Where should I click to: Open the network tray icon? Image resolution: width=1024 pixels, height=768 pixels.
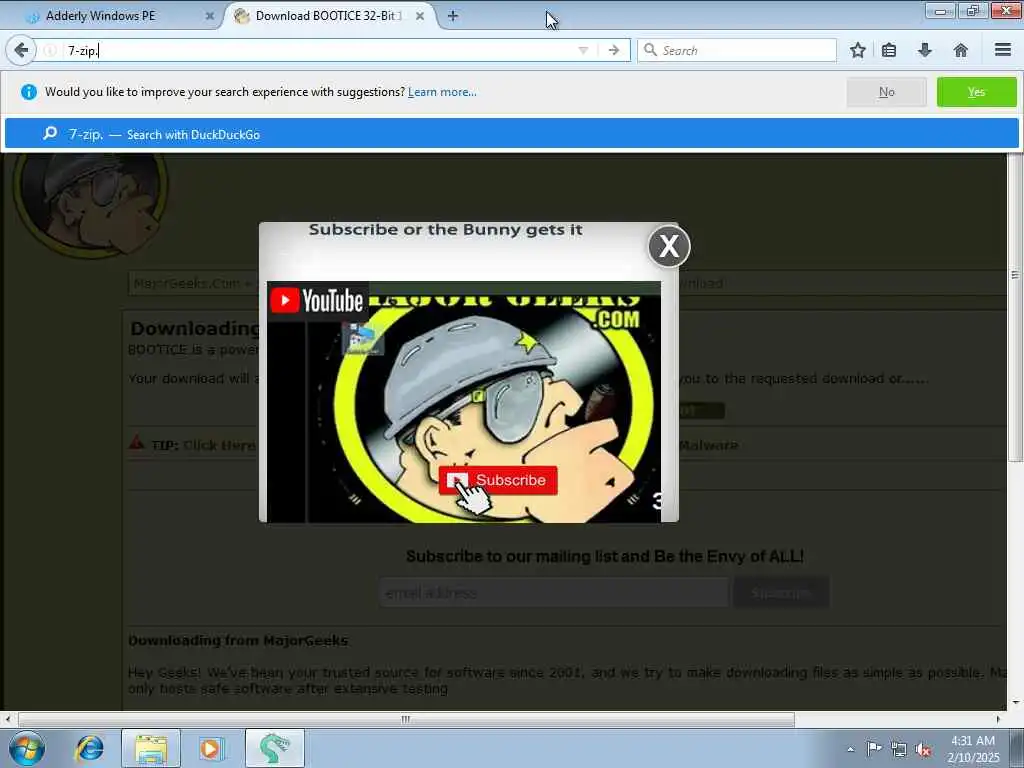pos(899,749)
